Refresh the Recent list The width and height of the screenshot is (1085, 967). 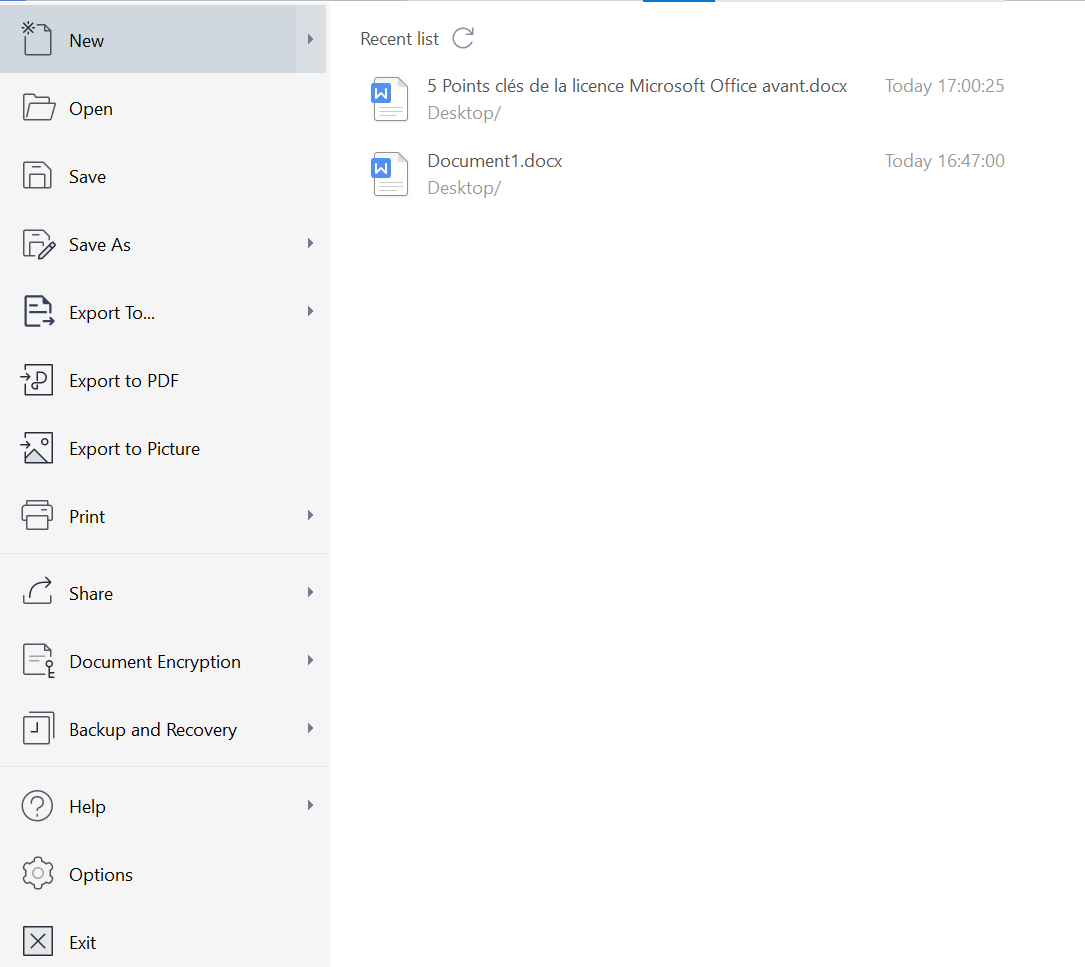tap(463, 38)
